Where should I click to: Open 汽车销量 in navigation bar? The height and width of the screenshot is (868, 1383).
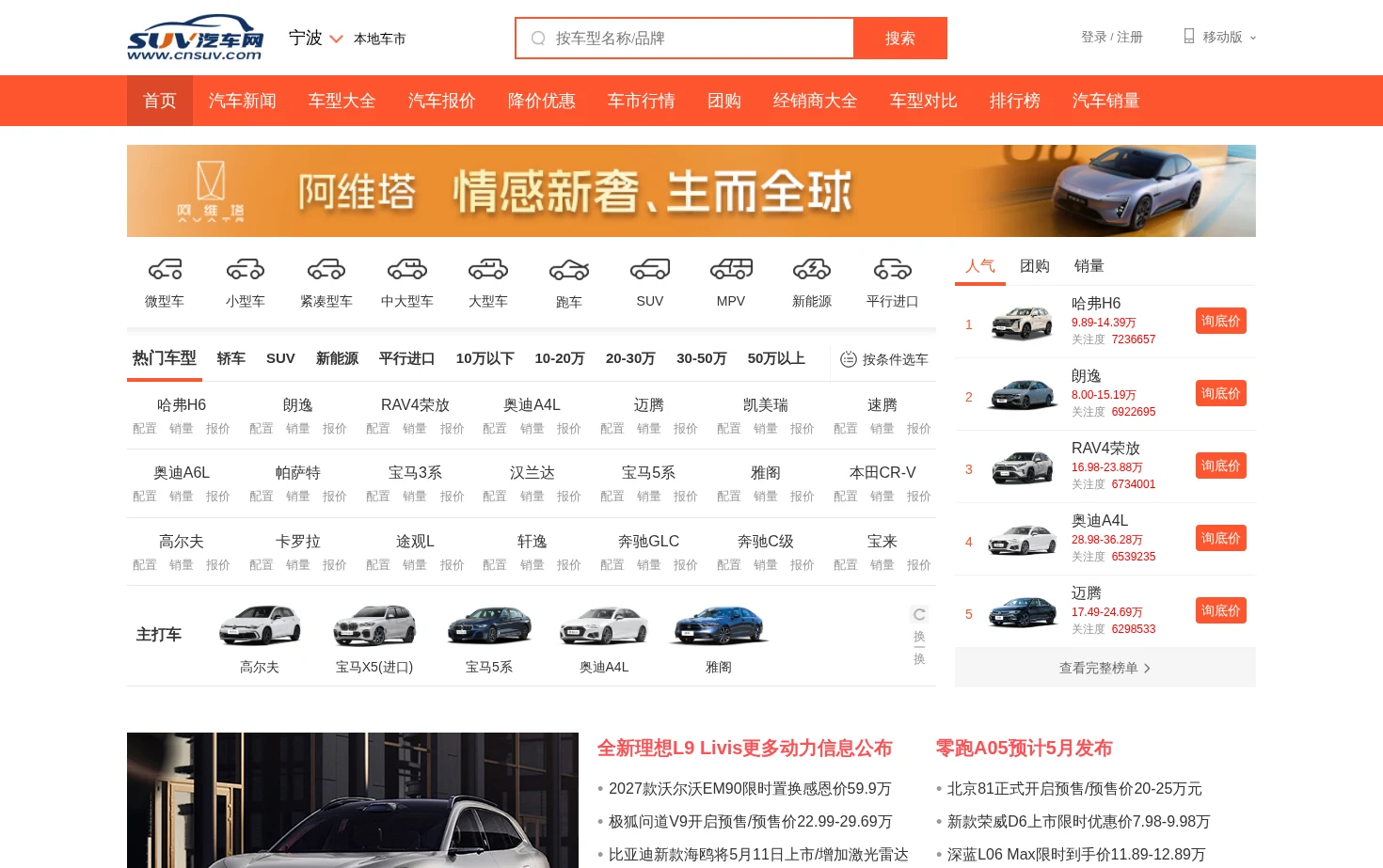tap(1106, 101)
